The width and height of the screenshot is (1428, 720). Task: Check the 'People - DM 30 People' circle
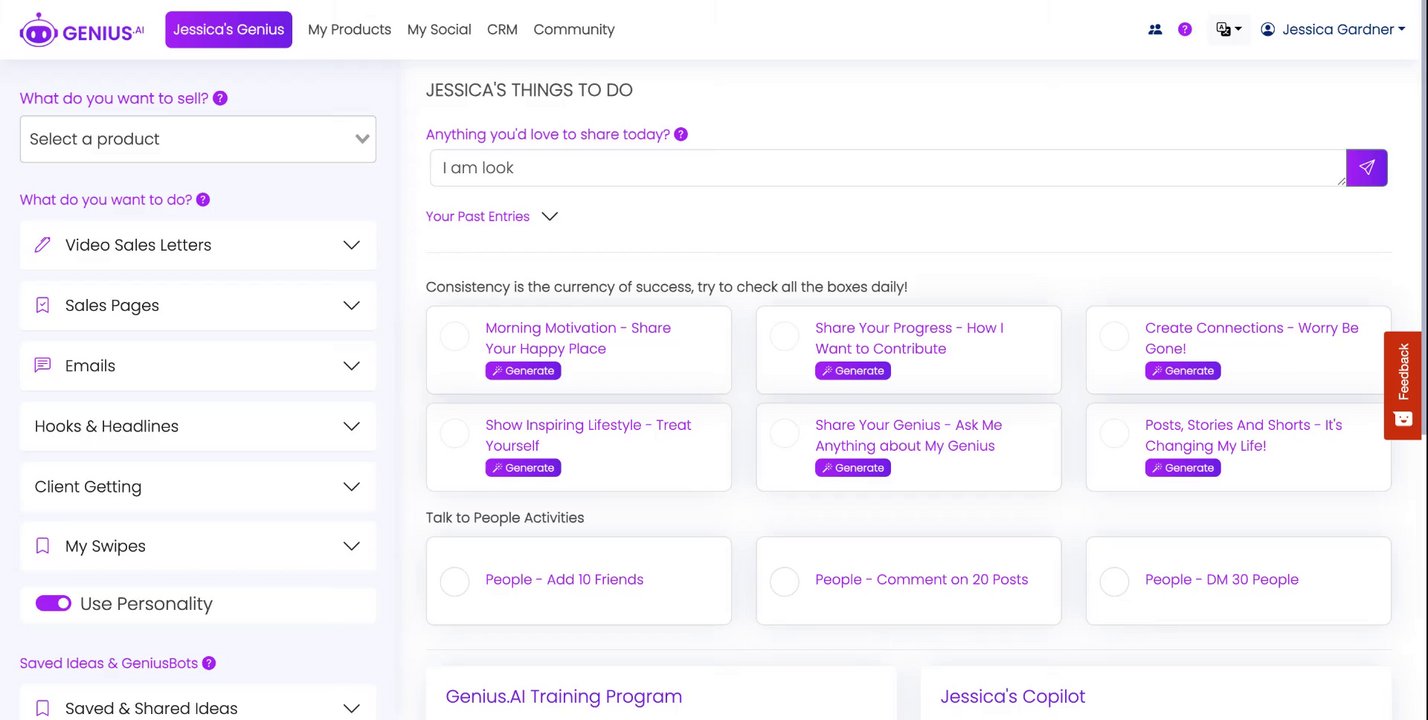tap(1114, 581)
